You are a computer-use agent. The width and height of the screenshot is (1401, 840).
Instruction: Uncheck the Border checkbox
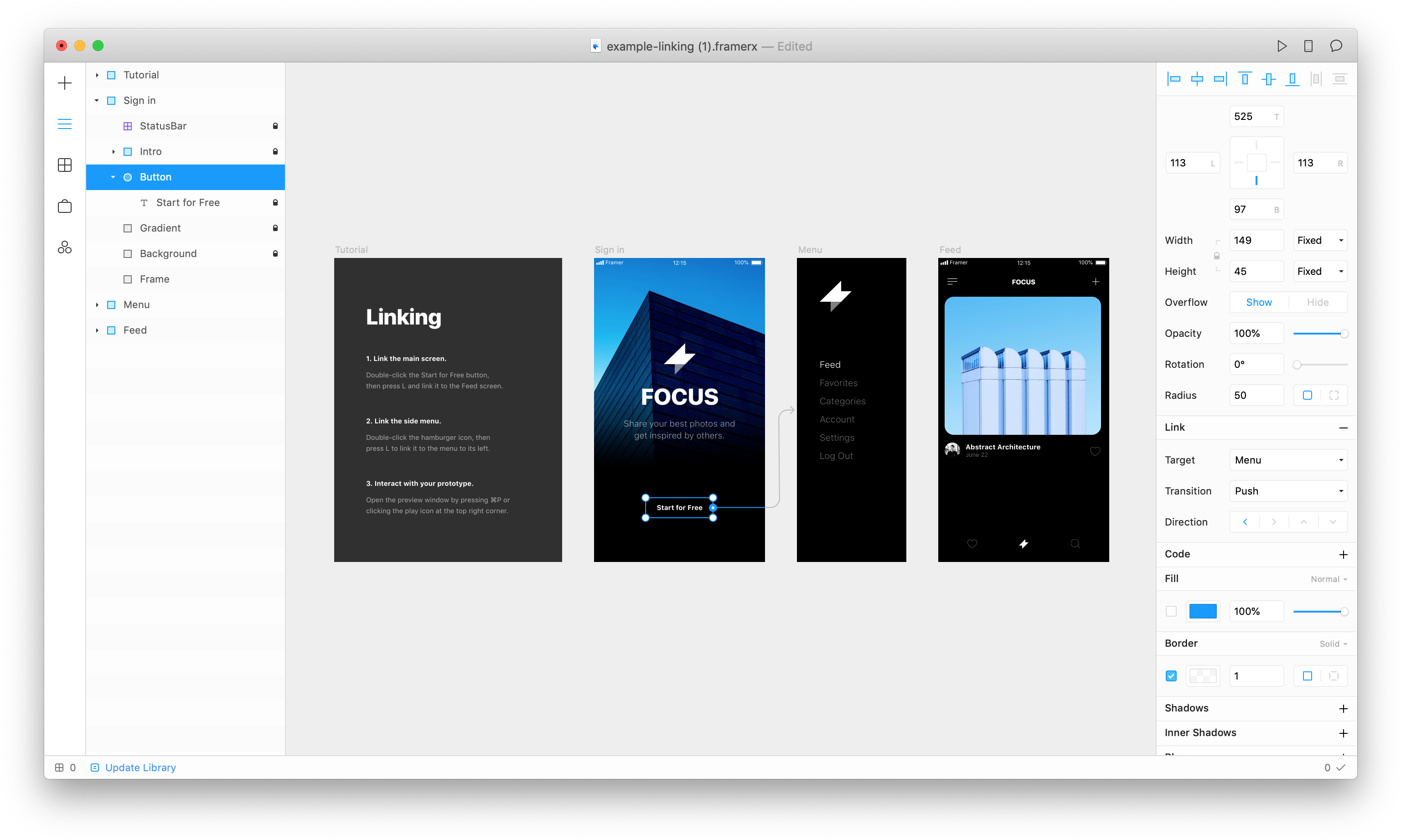[x=1171, y=676]
